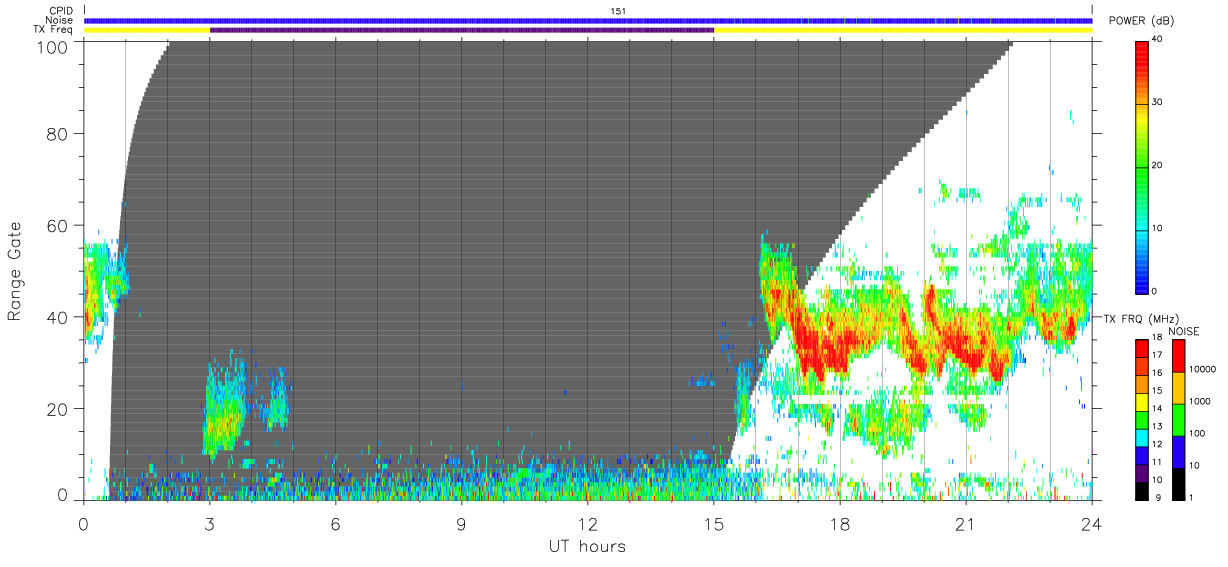1228x567 pixels.
Task: Click the 1 tick on the NOISE legend
Action: pyautogui.click(x=1193, y=497)
